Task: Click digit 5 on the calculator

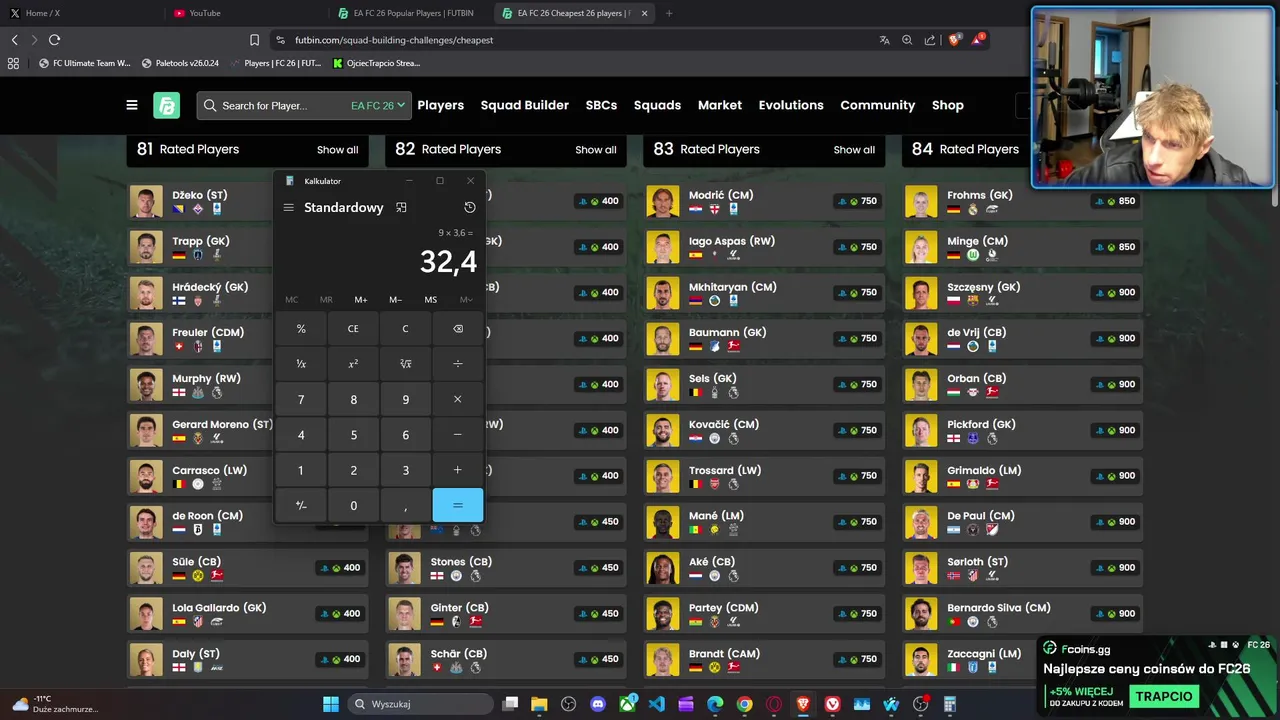Action: 353,435
